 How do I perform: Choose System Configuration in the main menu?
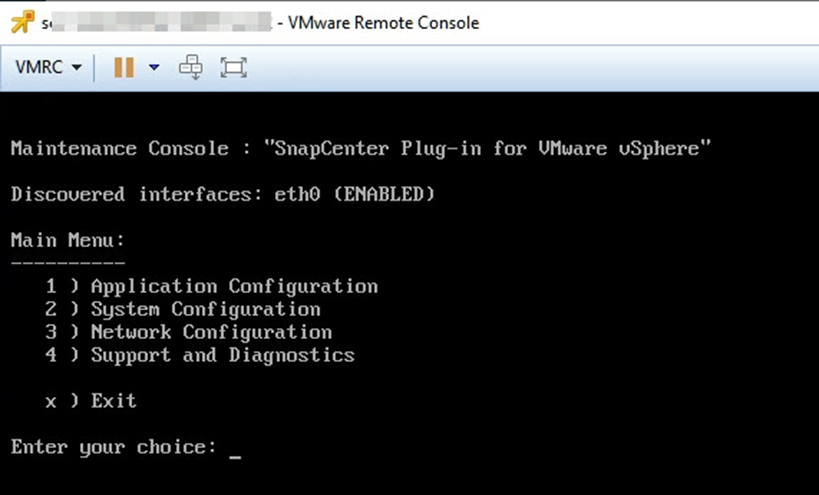coord(205,310)
